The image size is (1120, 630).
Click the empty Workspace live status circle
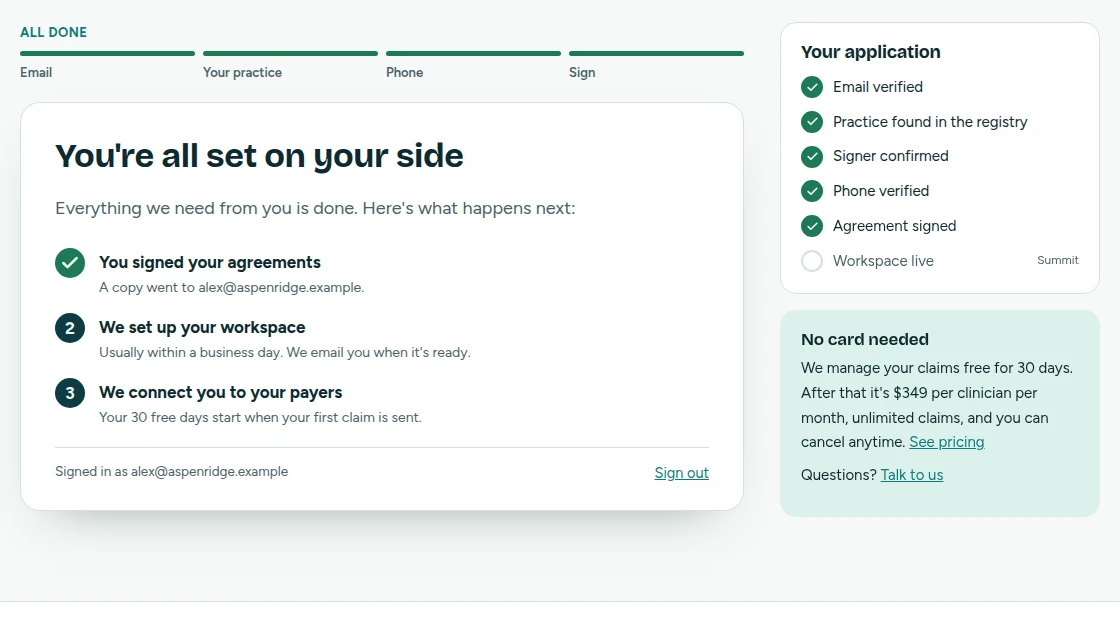(x=811, y=261)
